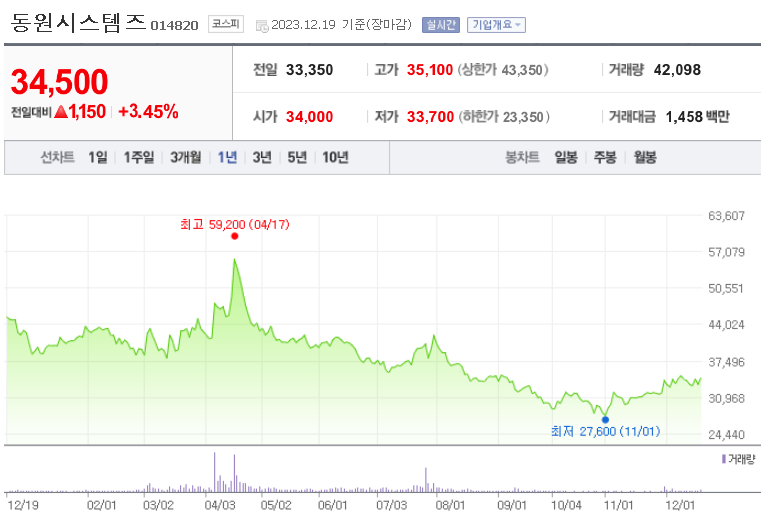The image size is (761, 523).
Task: Click the calendar icon beside the date
Action: point(262,26)
